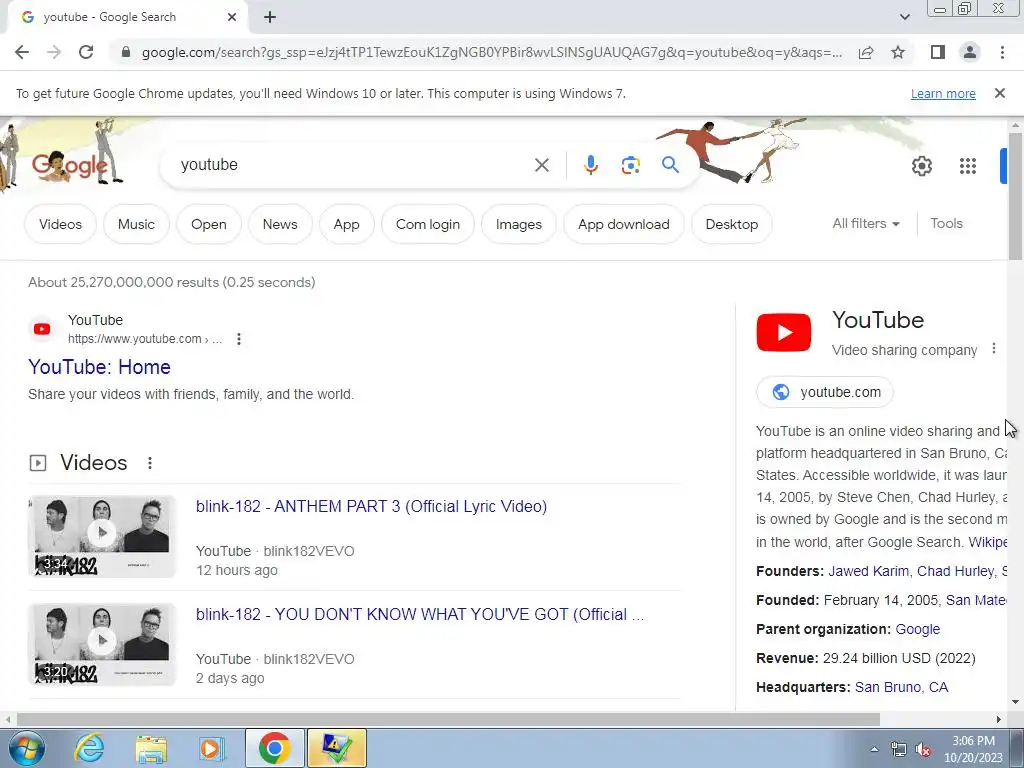Play the 3:34 blink-182 video thumbnail
The width and height of the screenshot is (1024, 768).
click(102, 536)
